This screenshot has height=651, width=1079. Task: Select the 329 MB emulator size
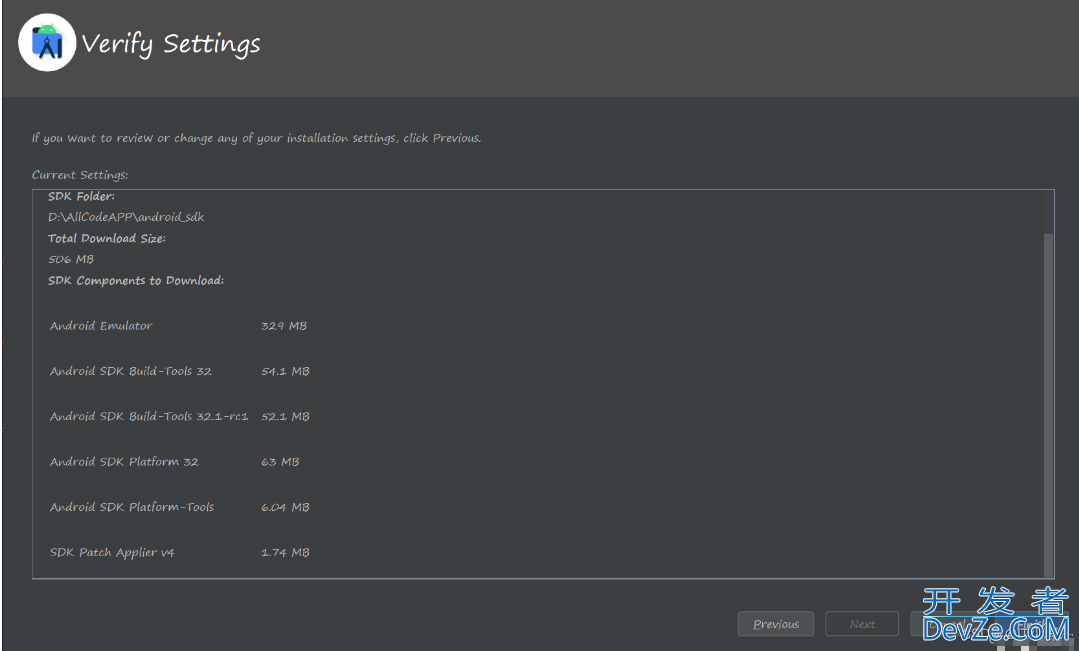[x=284, y=326]
